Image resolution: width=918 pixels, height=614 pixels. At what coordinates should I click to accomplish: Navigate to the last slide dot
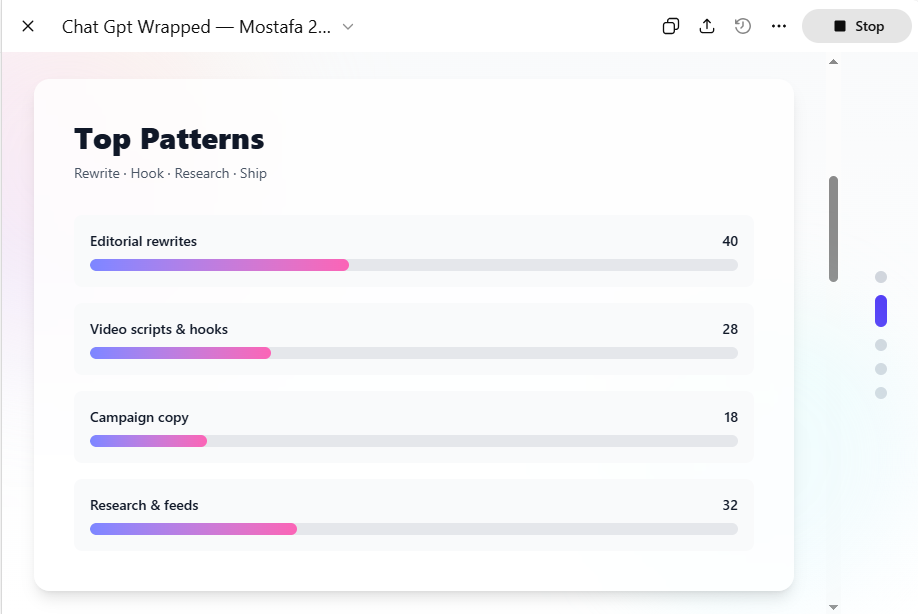tap(881, 393)
